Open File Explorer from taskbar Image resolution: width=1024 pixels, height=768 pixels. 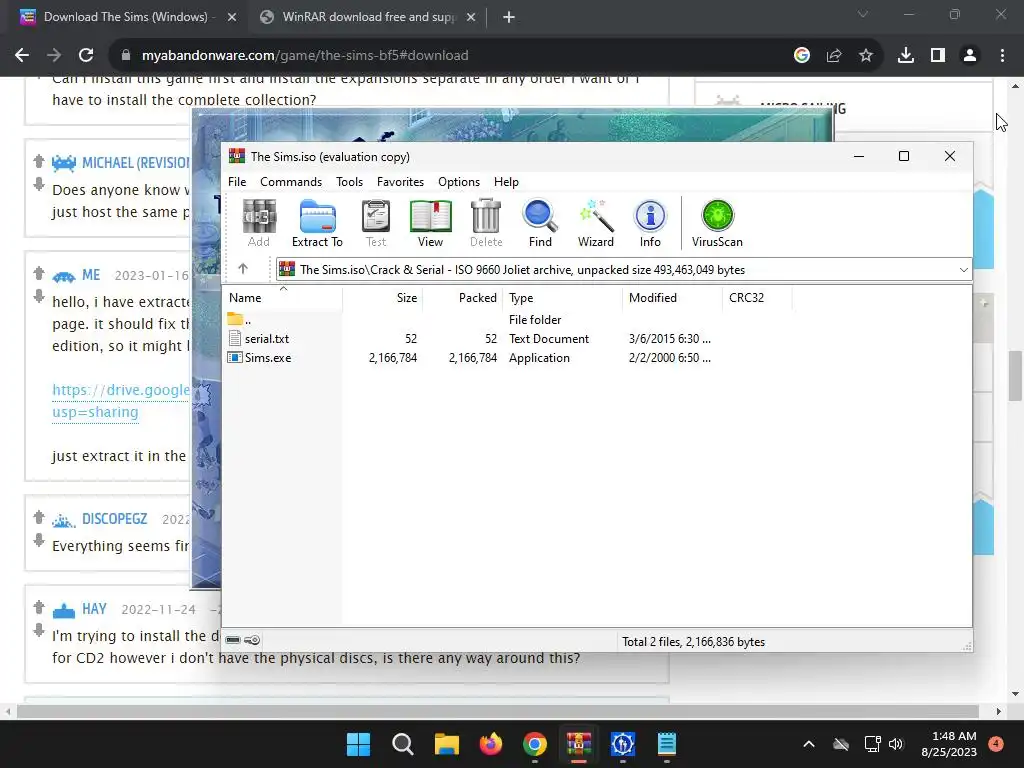[x=447, y=744]
